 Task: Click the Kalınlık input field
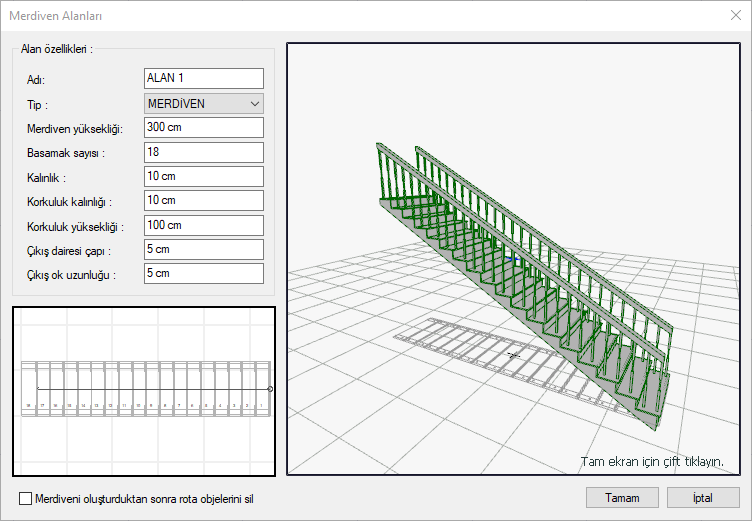[x=203, y=176]
